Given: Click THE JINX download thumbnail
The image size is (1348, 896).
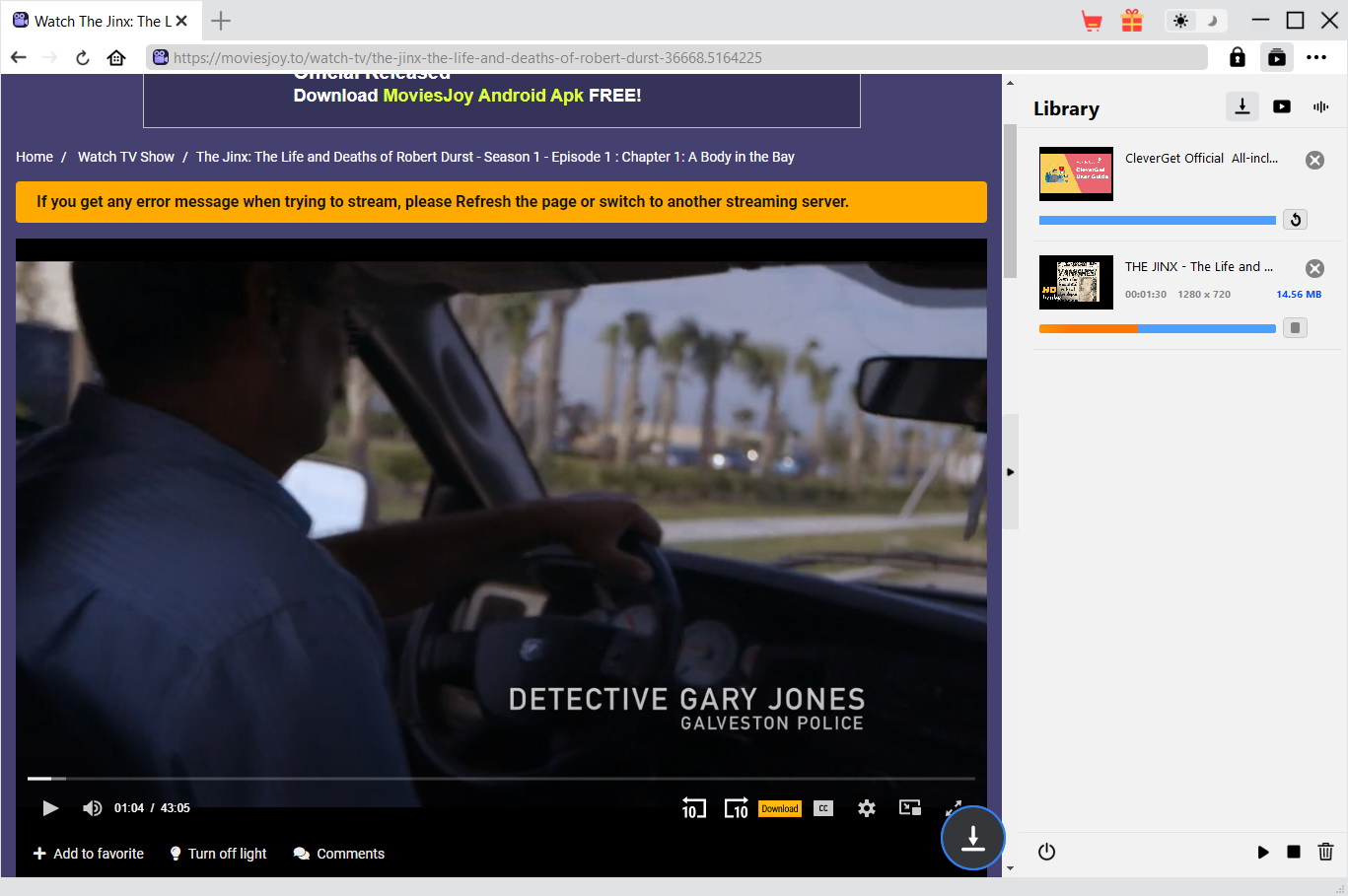Looking at the screenshot, I should tap(1076, 282).
